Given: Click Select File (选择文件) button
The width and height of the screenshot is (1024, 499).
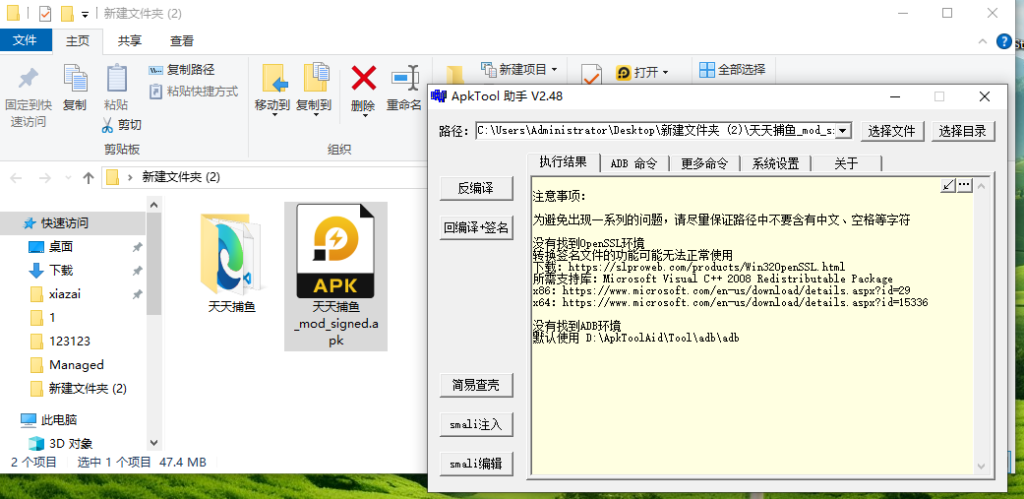Looking at the screenshot, I should pos(892,131).
